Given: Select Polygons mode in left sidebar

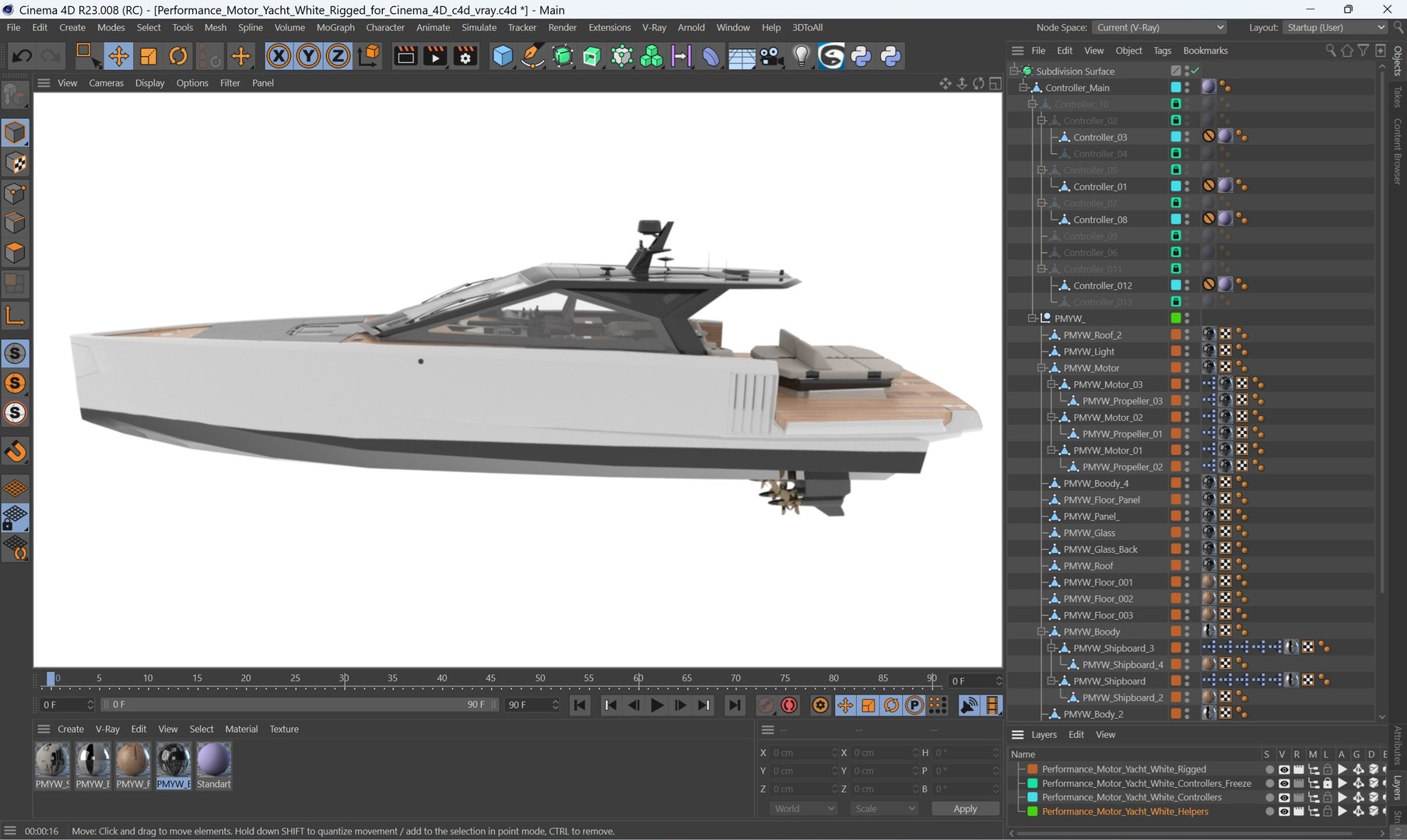Looking at the screenshot, I should tap(16, 254).
